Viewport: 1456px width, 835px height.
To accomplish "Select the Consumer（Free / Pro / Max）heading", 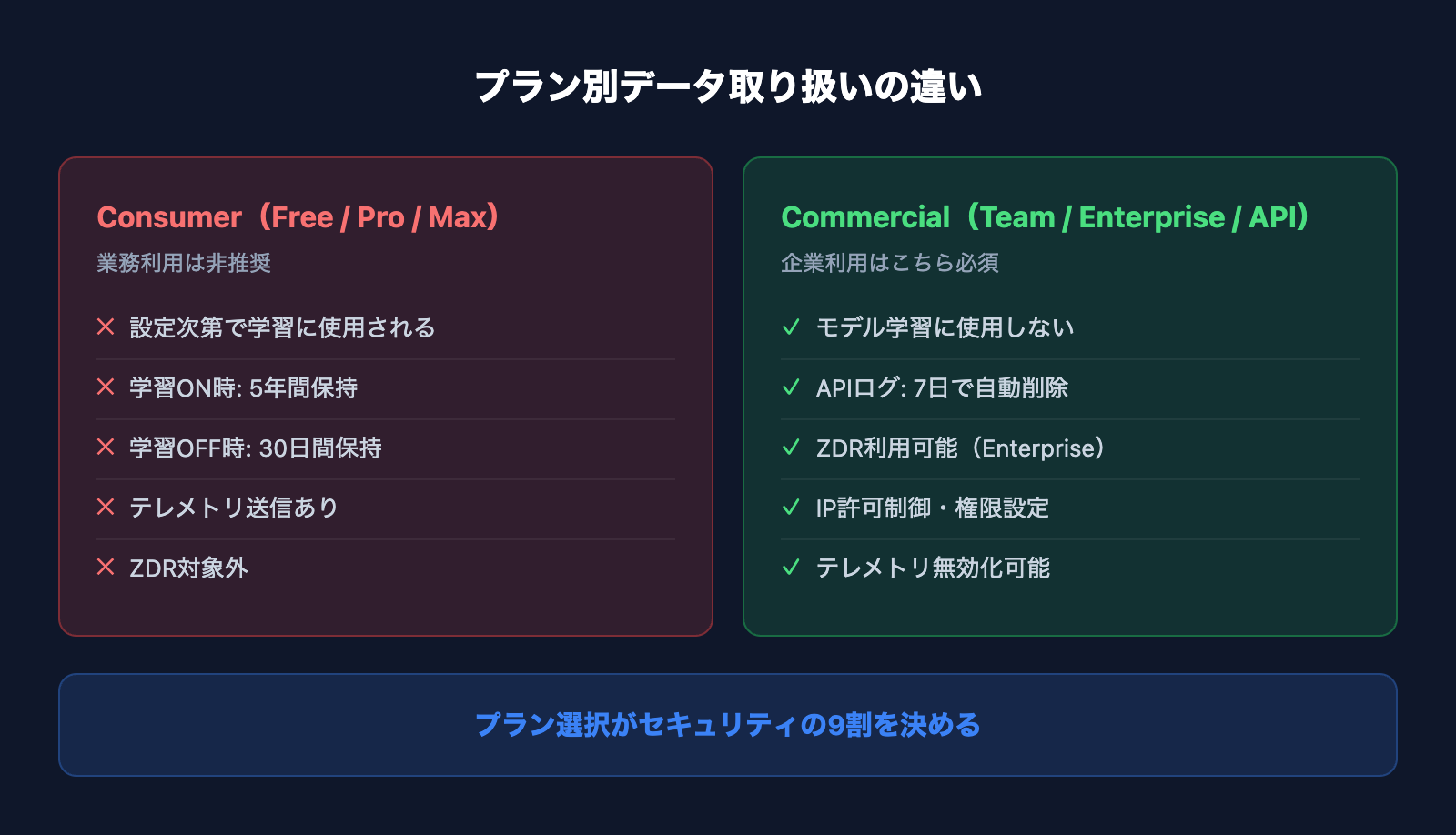I will click(298, 217).
